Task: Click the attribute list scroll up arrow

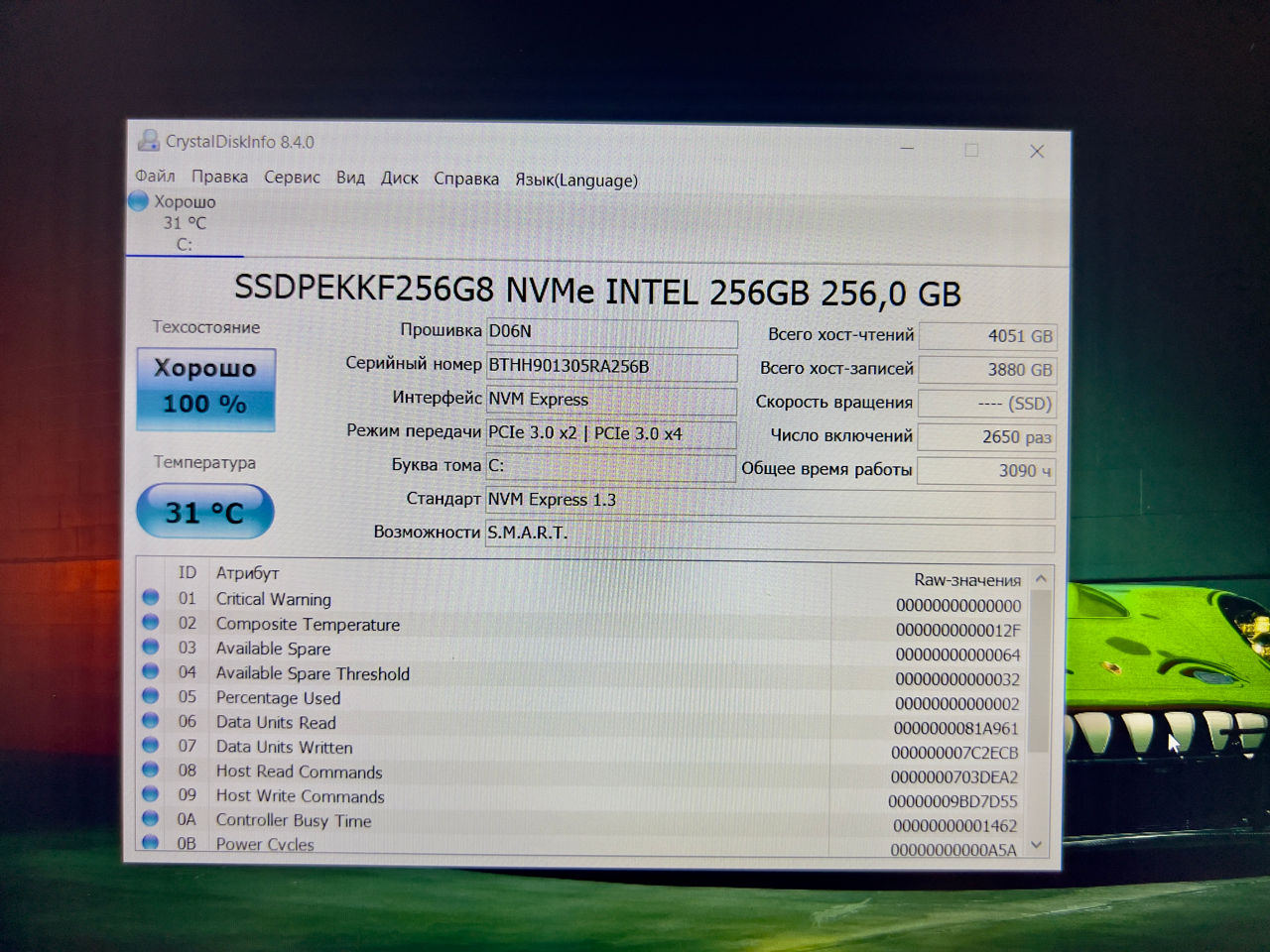Action: 1041,578
